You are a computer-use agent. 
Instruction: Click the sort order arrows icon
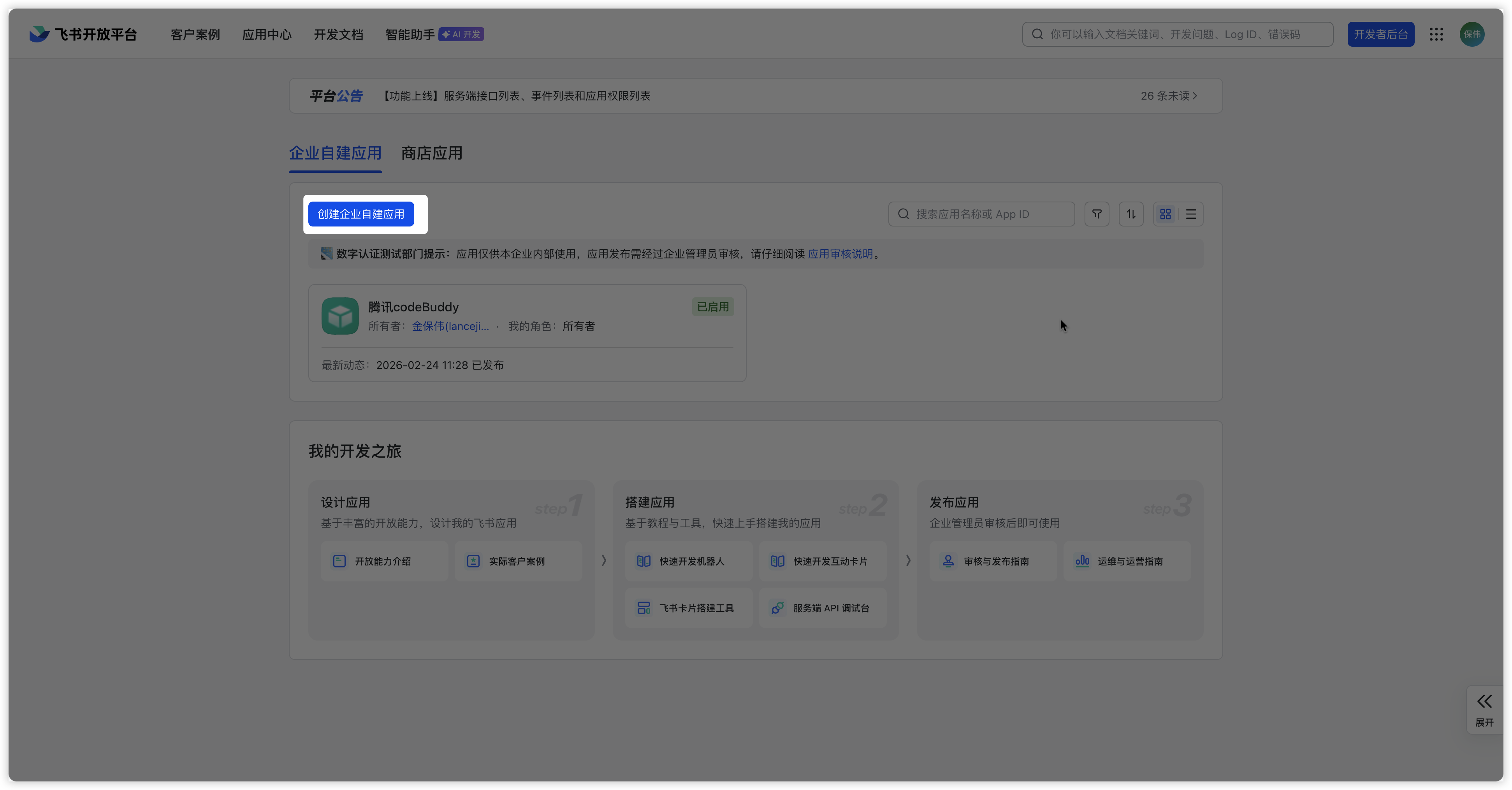coord(1130,214)
